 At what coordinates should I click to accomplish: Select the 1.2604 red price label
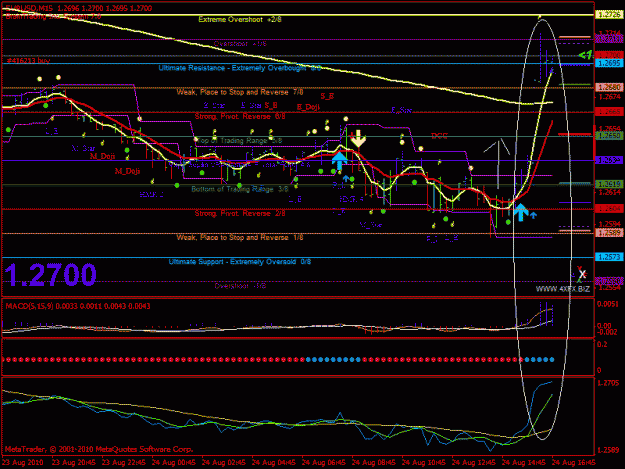pos(609,209)
